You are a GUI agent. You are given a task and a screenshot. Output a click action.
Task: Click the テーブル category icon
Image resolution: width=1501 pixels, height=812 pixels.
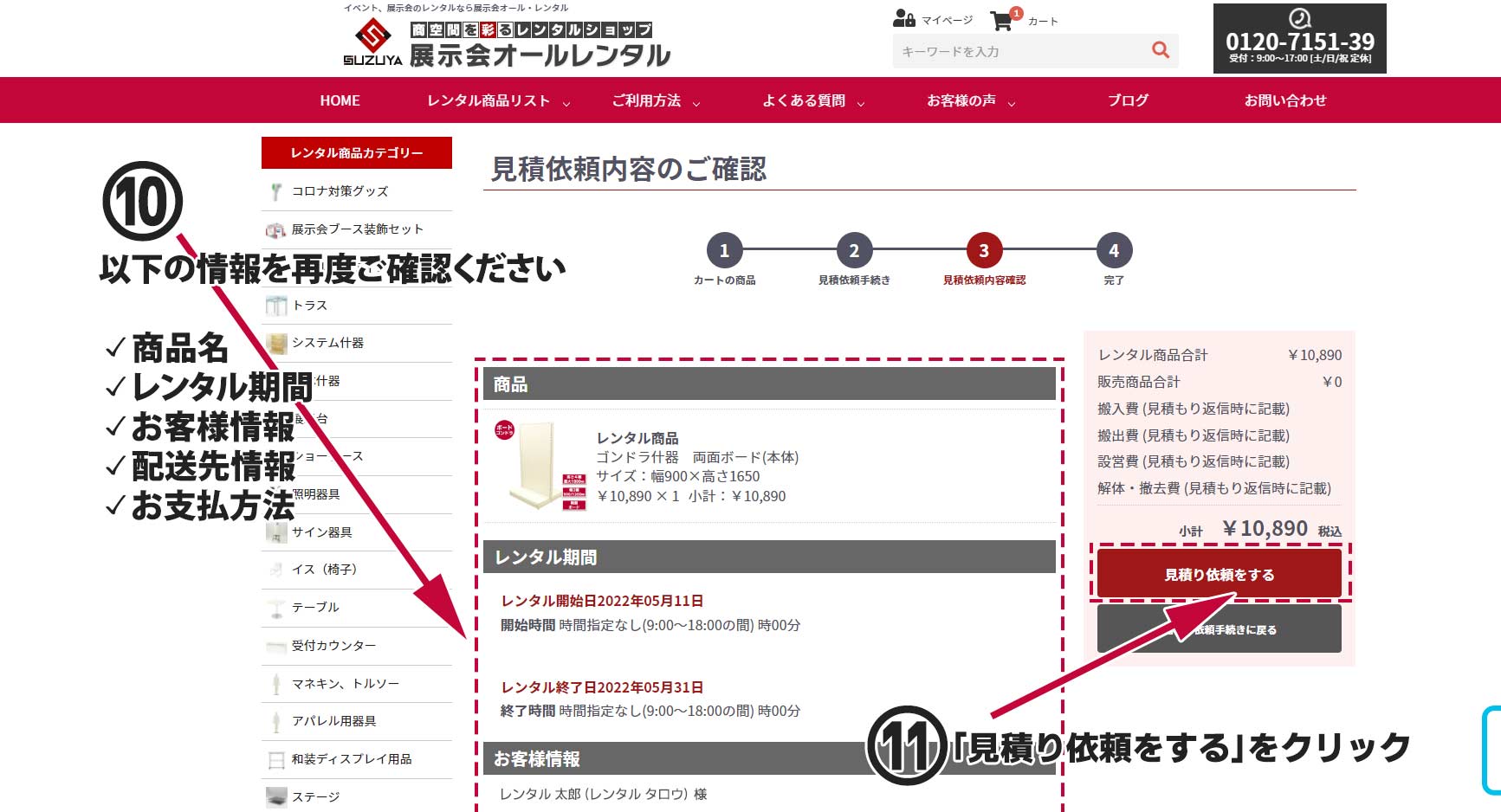point(276,608)
